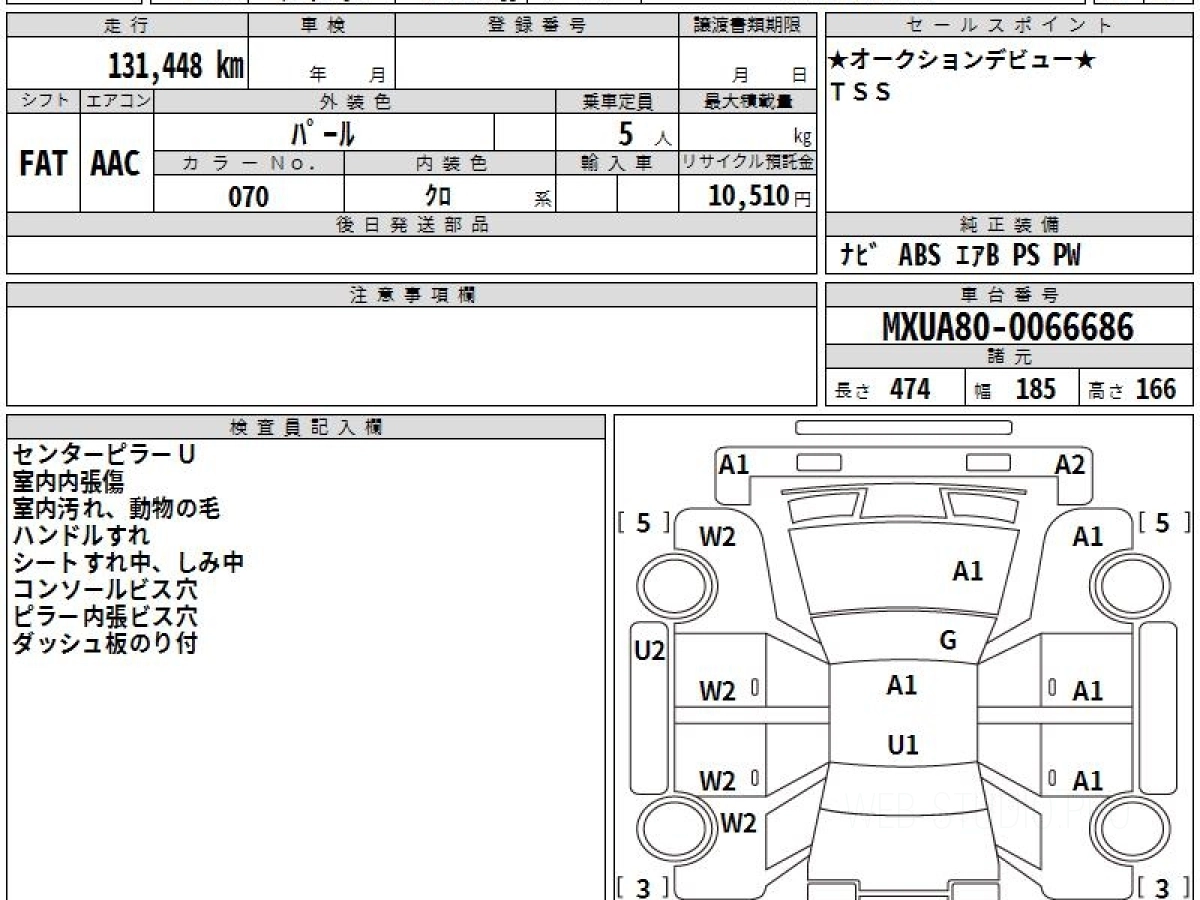Image resolution: width=1200 pixels, height=900 pixels.
Task: Select the AAC air conditioner value
Action: click(x=116, y=164)
